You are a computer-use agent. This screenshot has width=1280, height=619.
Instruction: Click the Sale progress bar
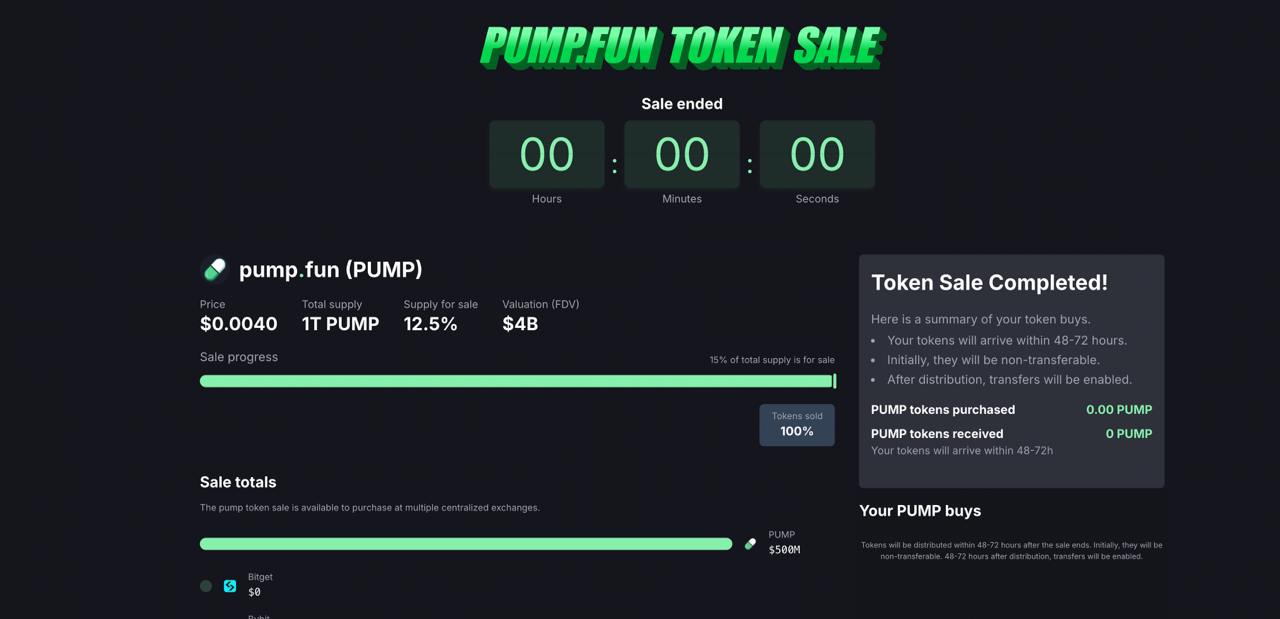[x=517, y=381]
